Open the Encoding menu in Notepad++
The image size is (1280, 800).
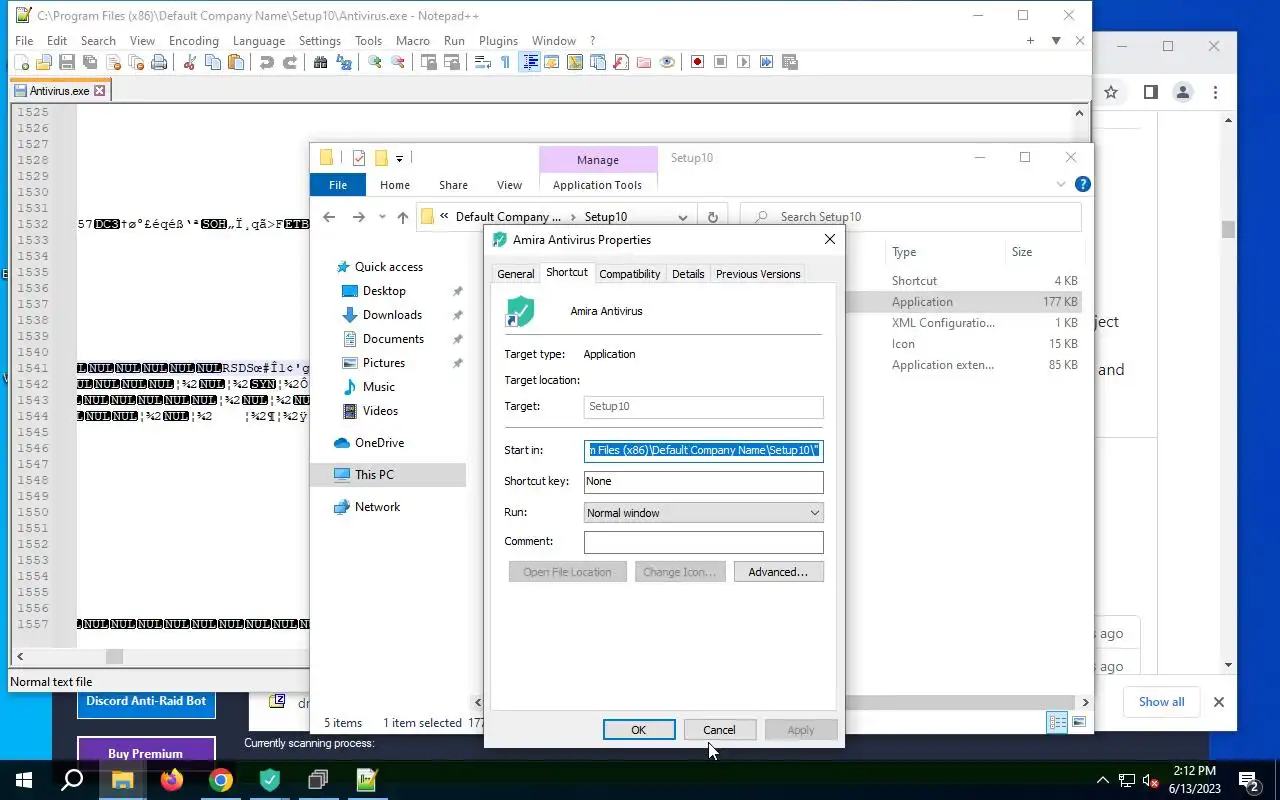tap(194, 41)
